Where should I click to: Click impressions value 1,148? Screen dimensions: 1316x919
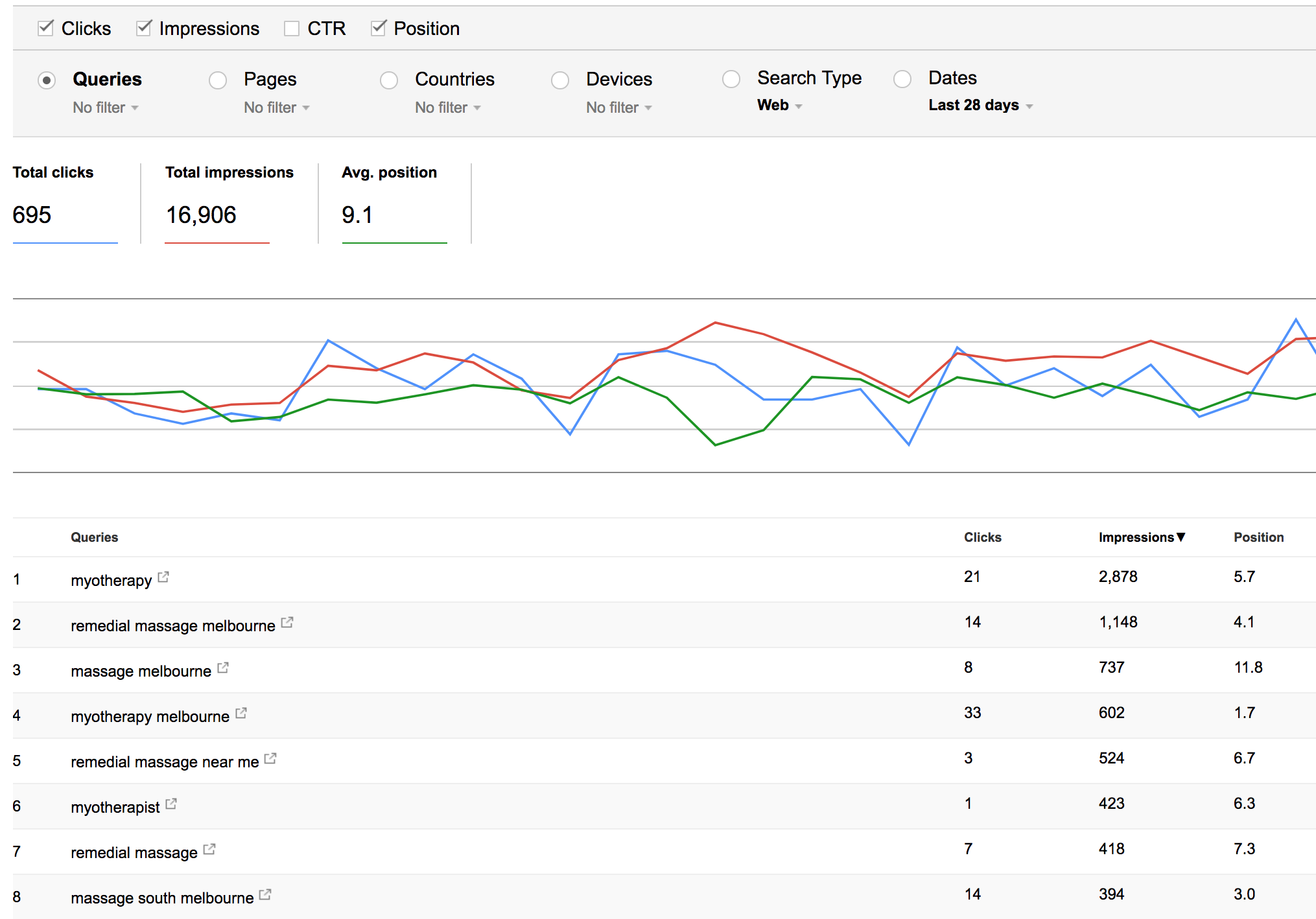pyautogui.click(x=1118, y=622)
